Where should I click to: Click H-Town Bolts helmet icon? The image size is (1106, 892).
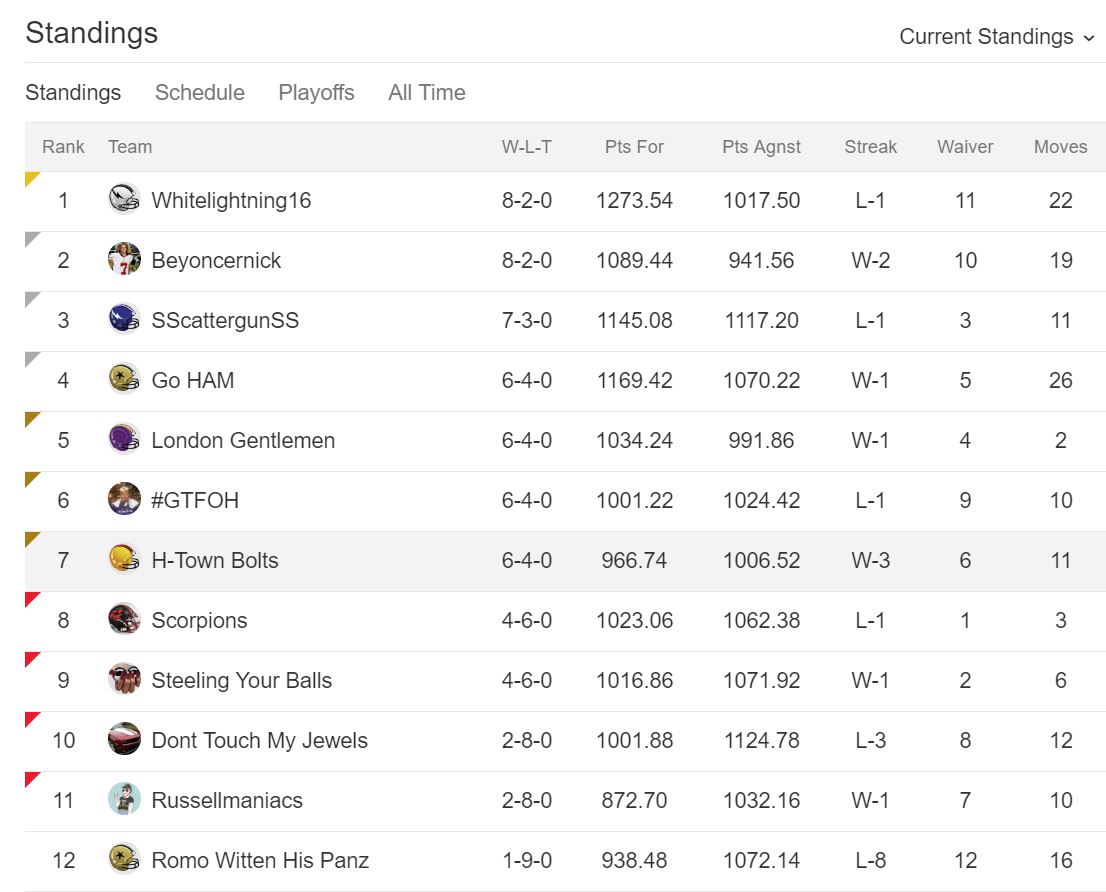(x=124, y=560)
